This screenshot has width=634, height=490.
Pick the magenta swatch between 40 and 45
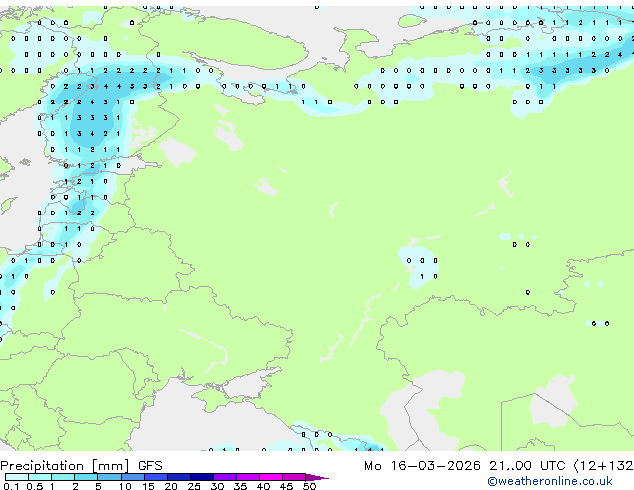coord(271,477)
